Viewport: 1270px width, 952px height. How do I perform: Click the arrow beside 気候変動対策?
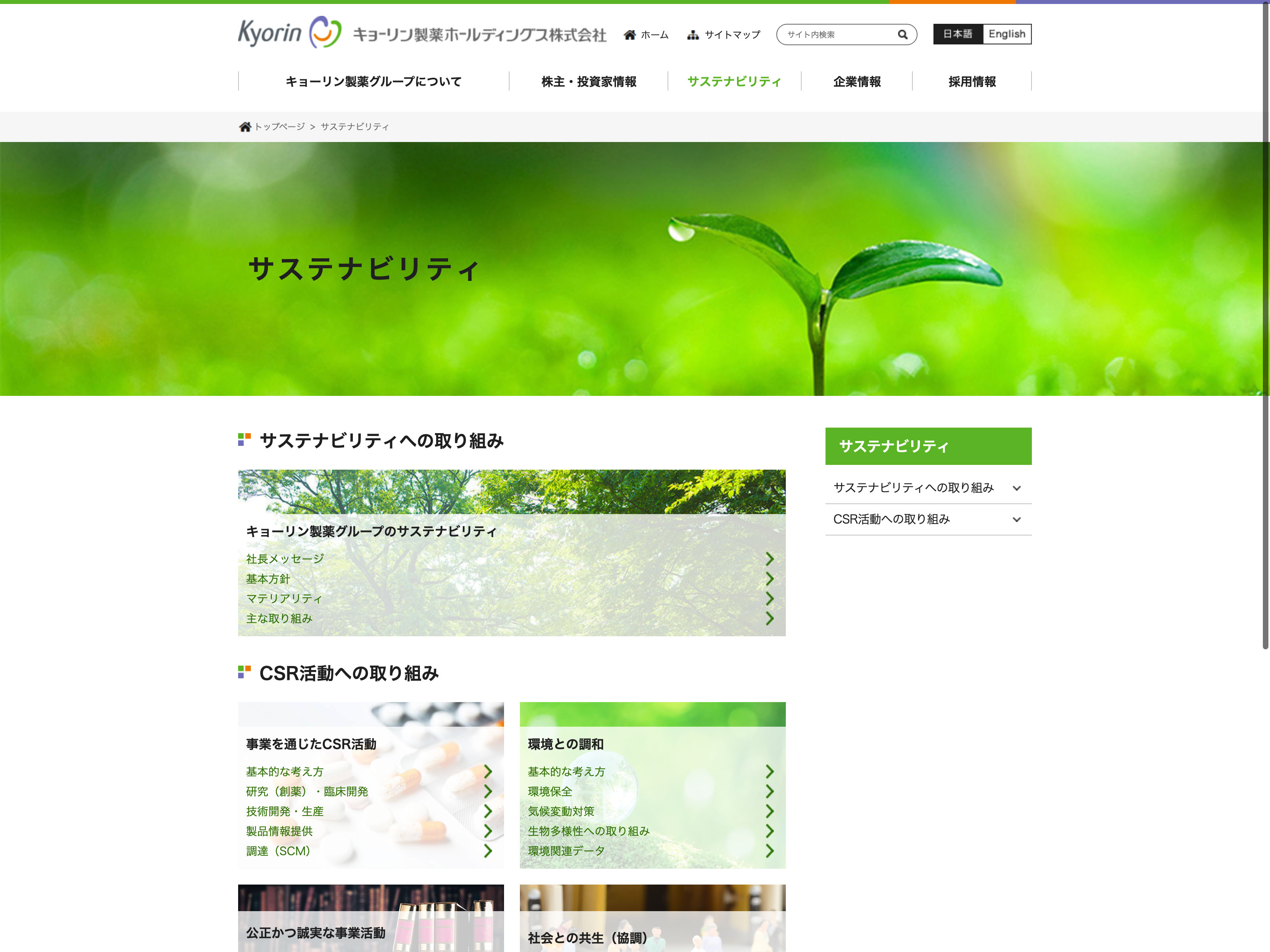pos(770,812)
